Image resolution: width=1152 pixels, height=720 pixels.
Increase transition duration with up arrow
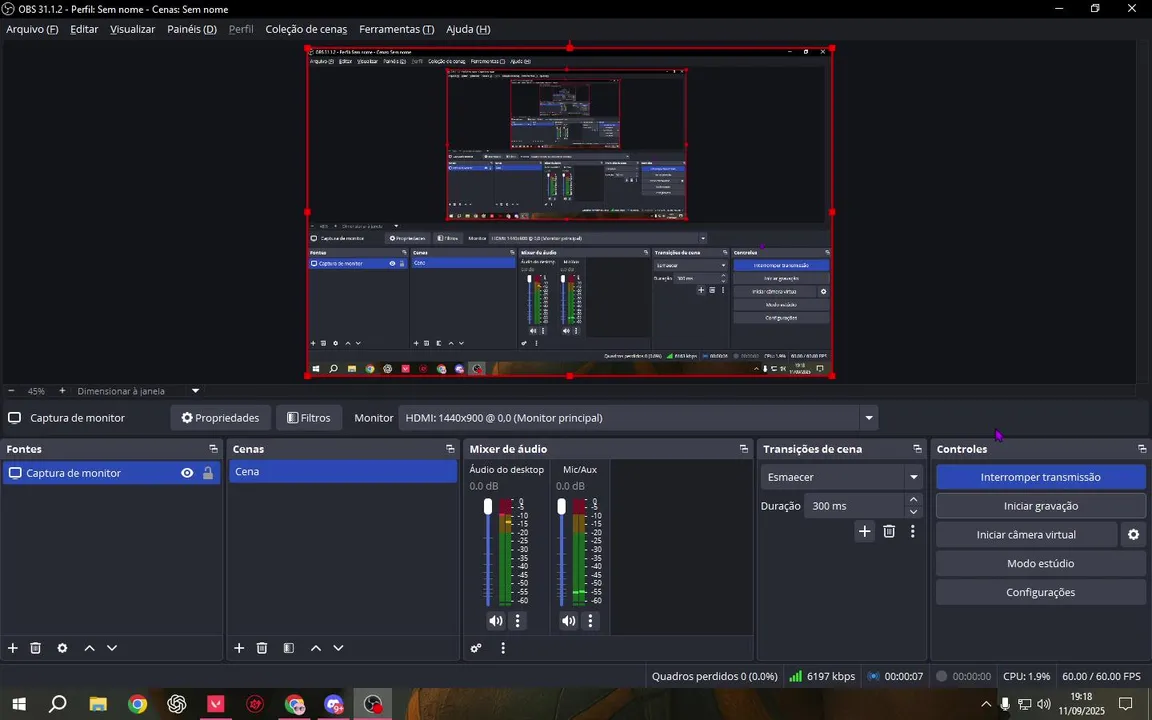click(x=913, y=500)
